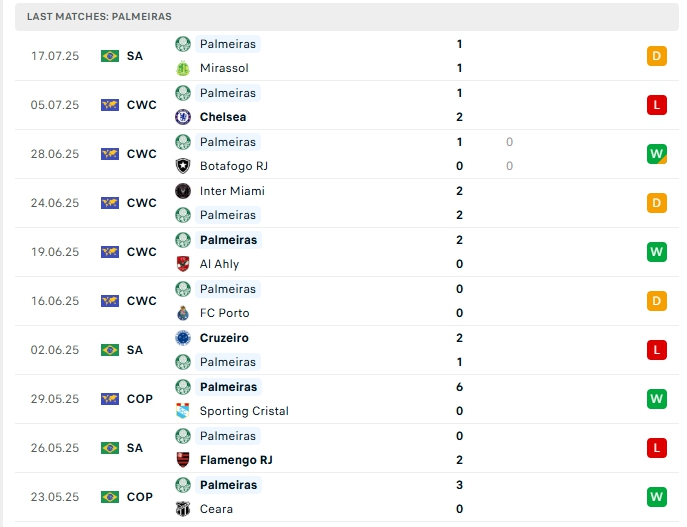Click Brazil flag on 17.07.25 match

tap(110, 56)
